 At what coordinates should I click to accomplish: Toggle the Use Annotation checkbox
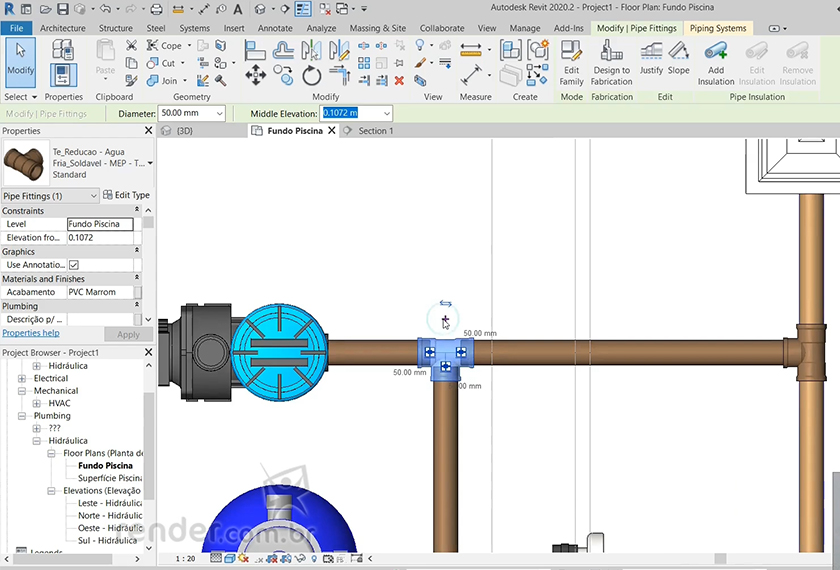coord(74,265)
